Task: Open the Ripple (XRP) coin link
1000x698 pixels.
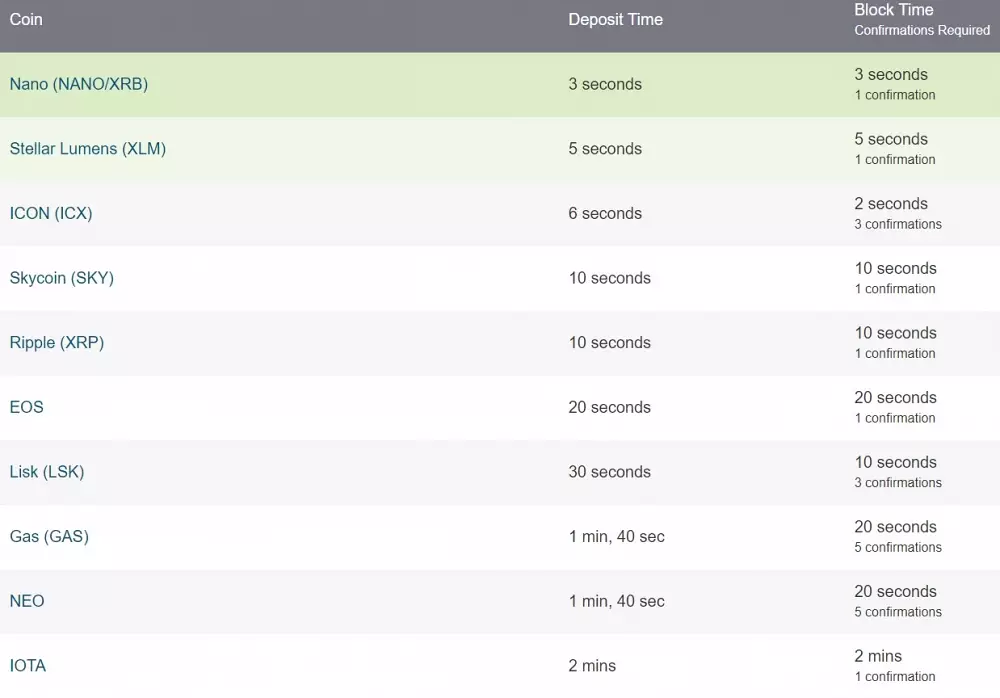Action: click(57, 342)
